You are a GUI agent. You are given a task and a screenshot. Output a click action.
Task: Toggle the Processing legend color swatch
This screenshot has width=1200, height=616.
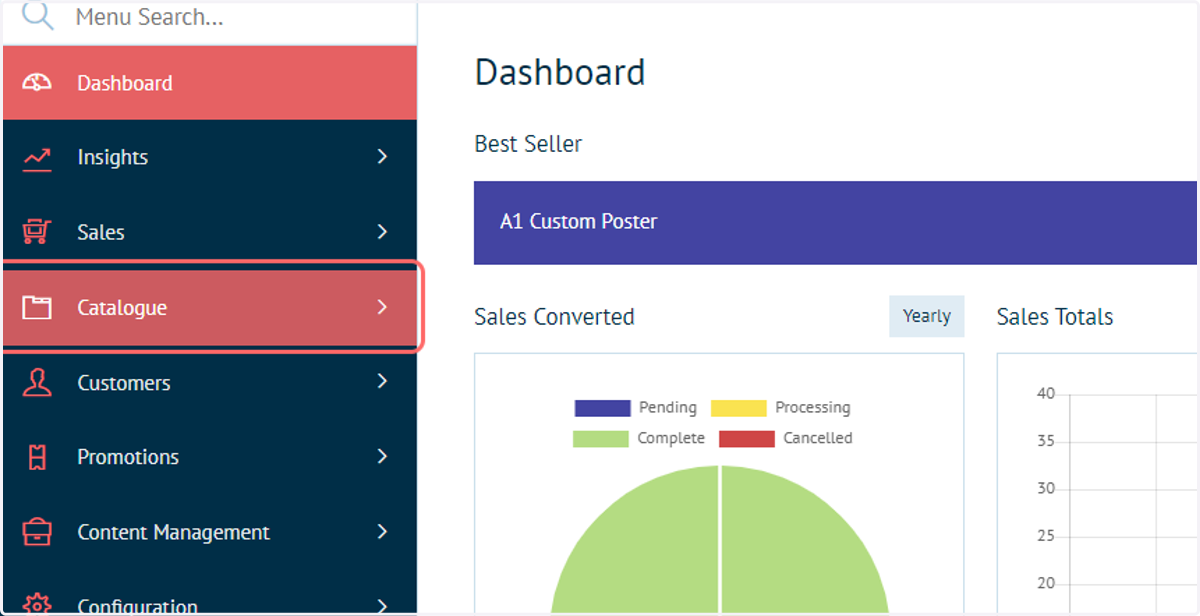(x=739, y=408)
